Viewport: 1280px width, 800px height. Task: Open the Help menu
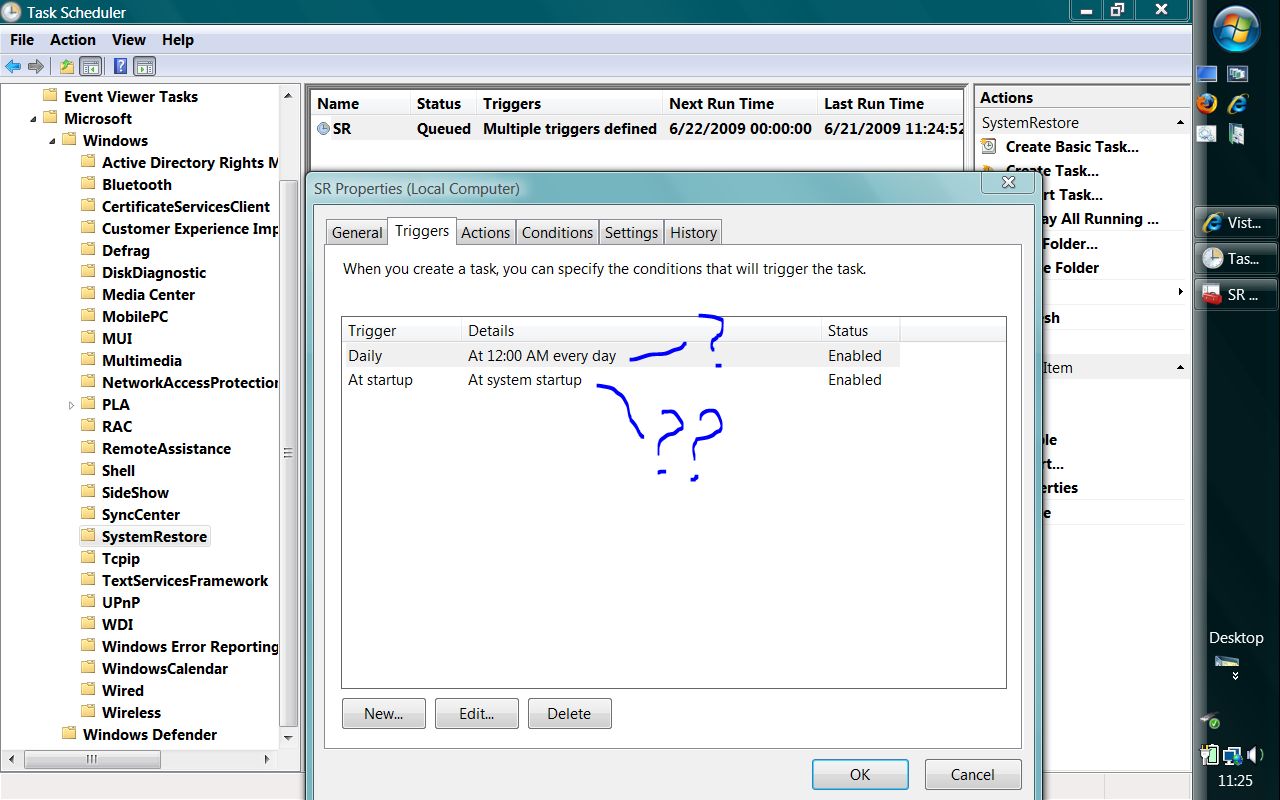click(178, 40)
